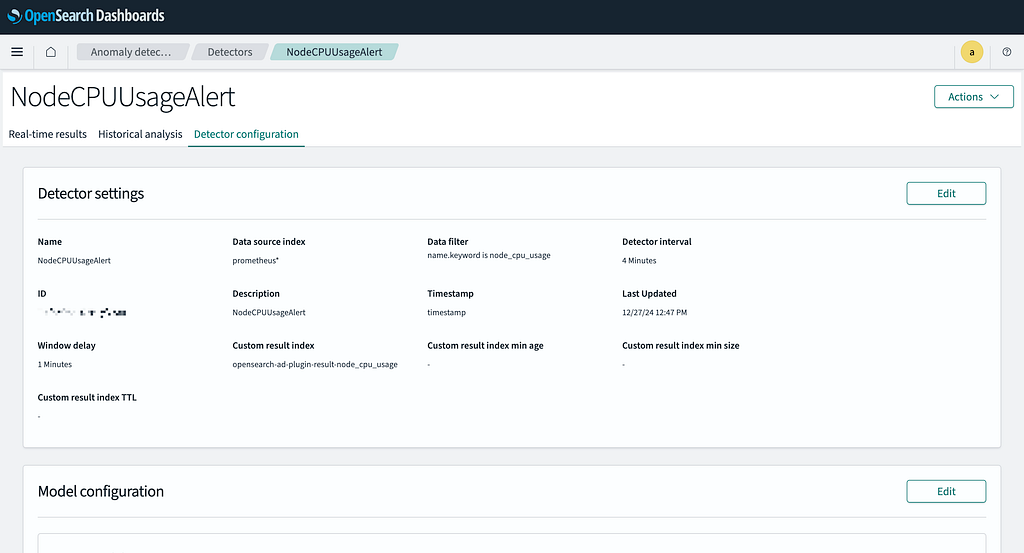
Task: Expand the Actions dropdown
Action: (x=973, y=97)
